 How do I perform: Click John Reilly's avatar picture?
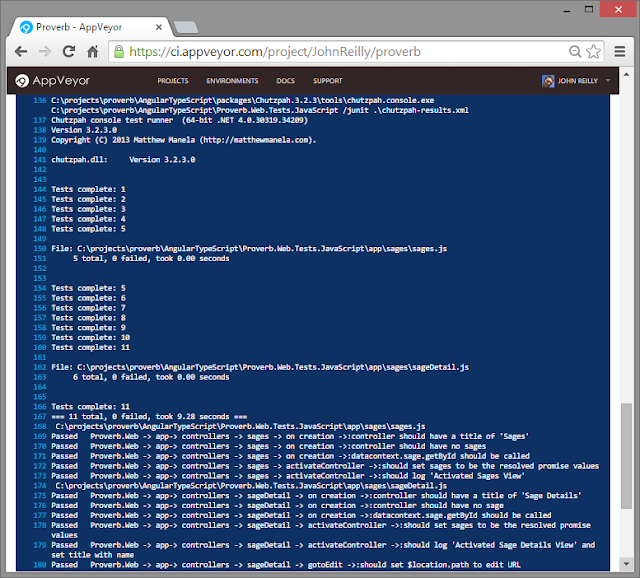(548, 81)
